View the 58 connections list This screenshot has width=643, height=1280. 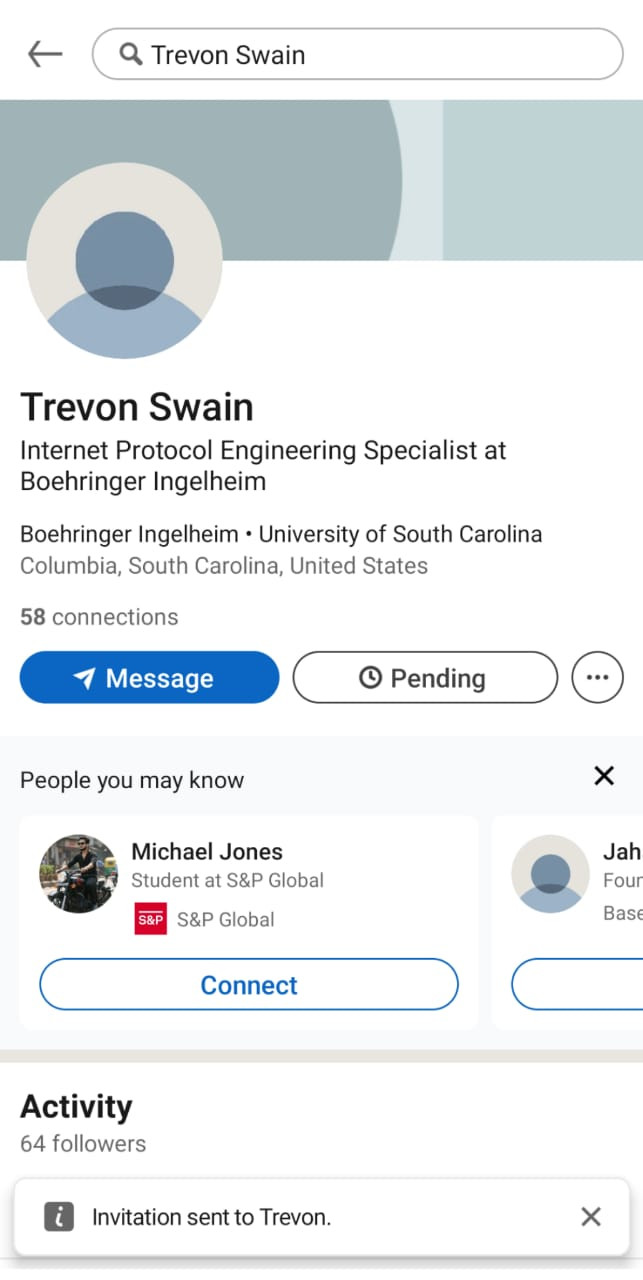tap(99, 617)
